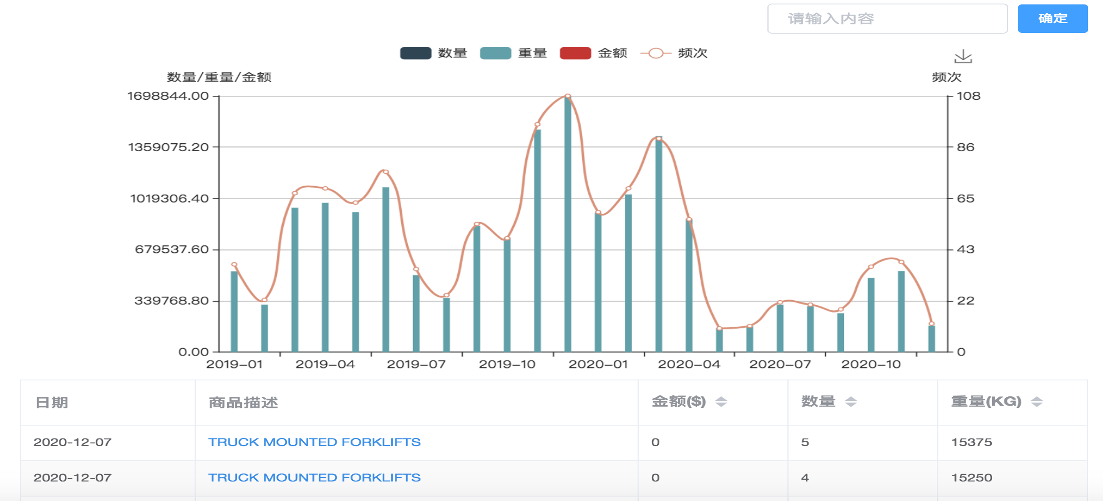Viewport: 1104px width, 502px height.
Task: Click x-axis label 2020-10
Action: click(x=871, y=365)
